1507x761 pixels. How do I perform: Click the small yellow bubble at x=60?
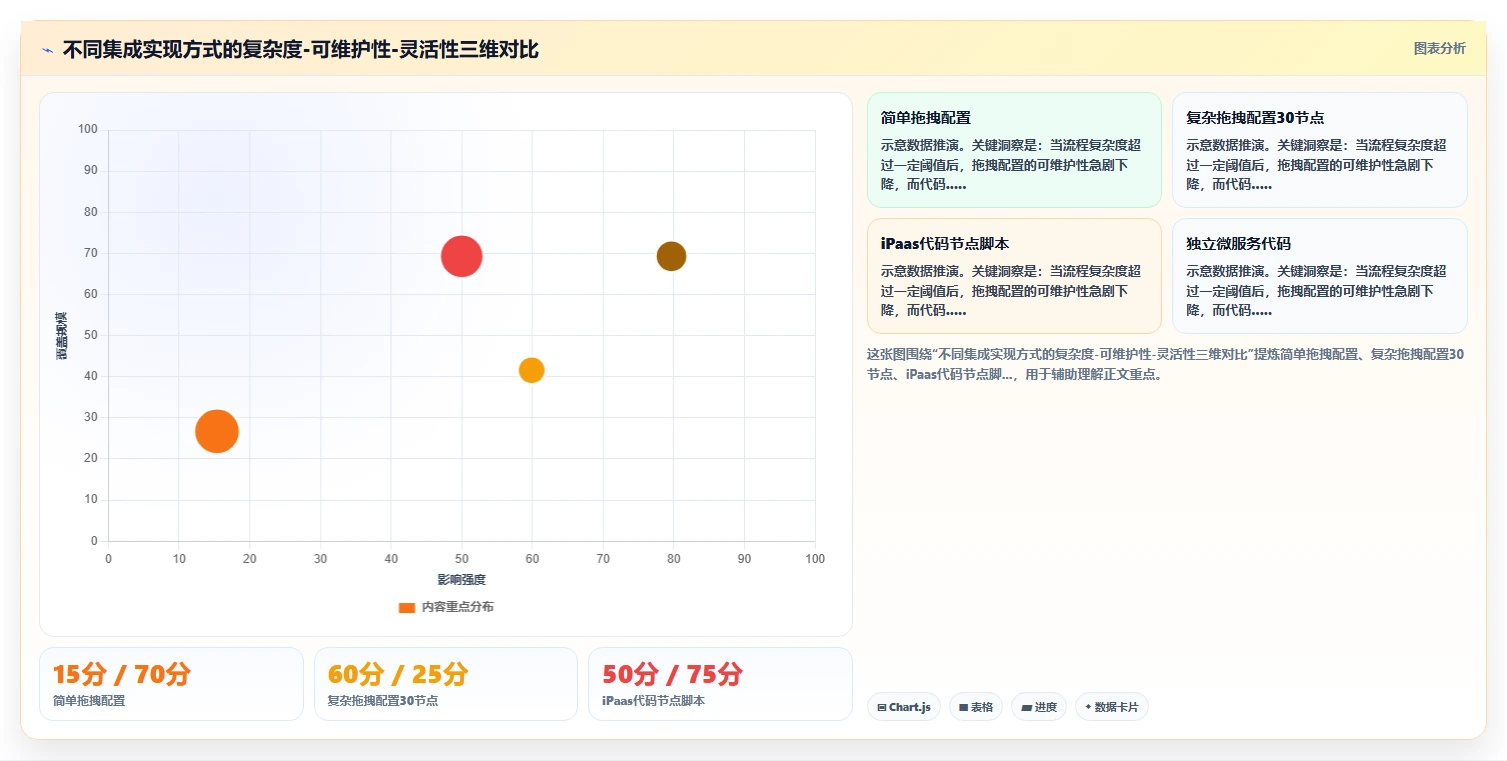pos(531,370)
